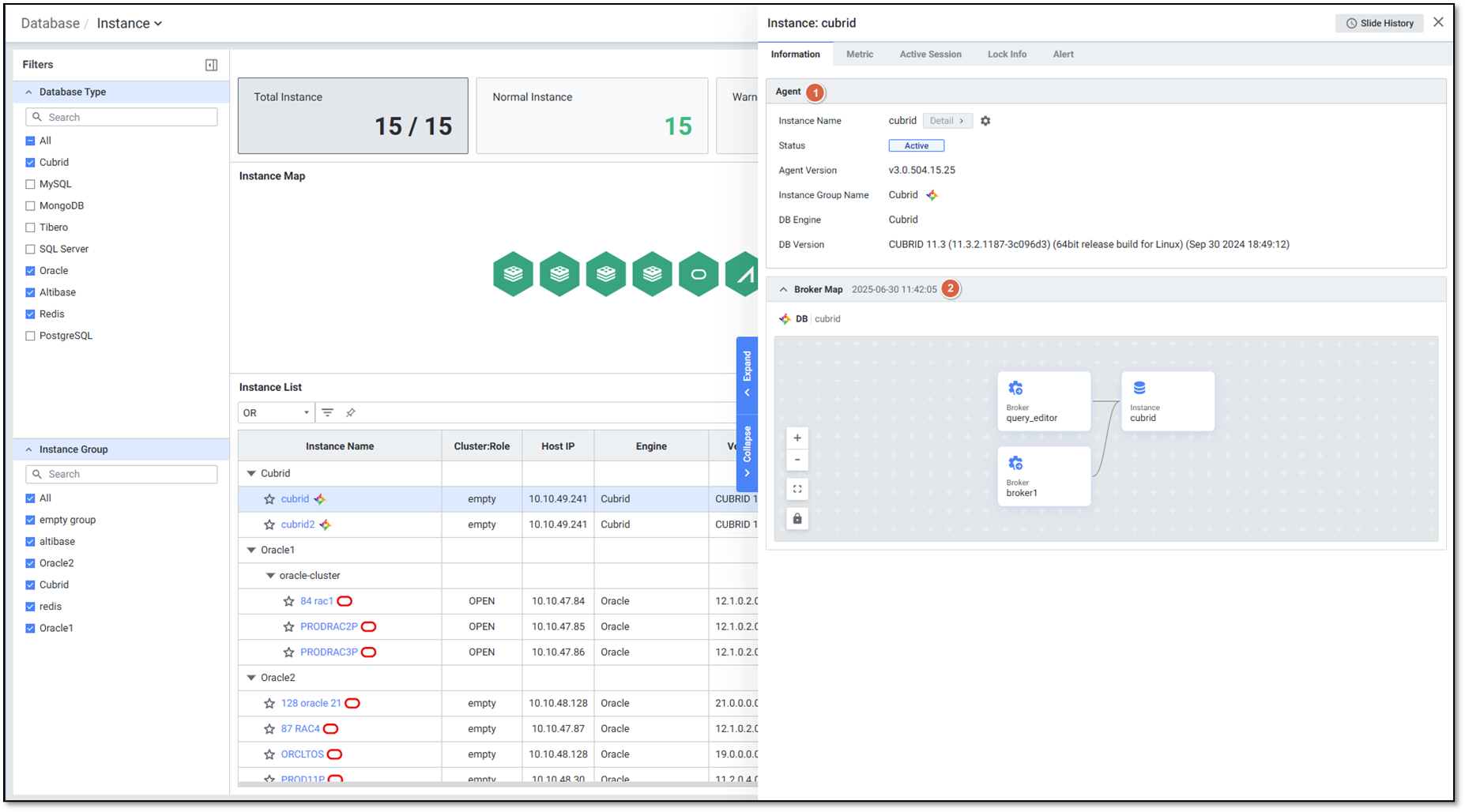The width and height of the screenshot is (1465, 812).
Task: Toggle the Broker Map lock icon
Action: click(797, 519)
